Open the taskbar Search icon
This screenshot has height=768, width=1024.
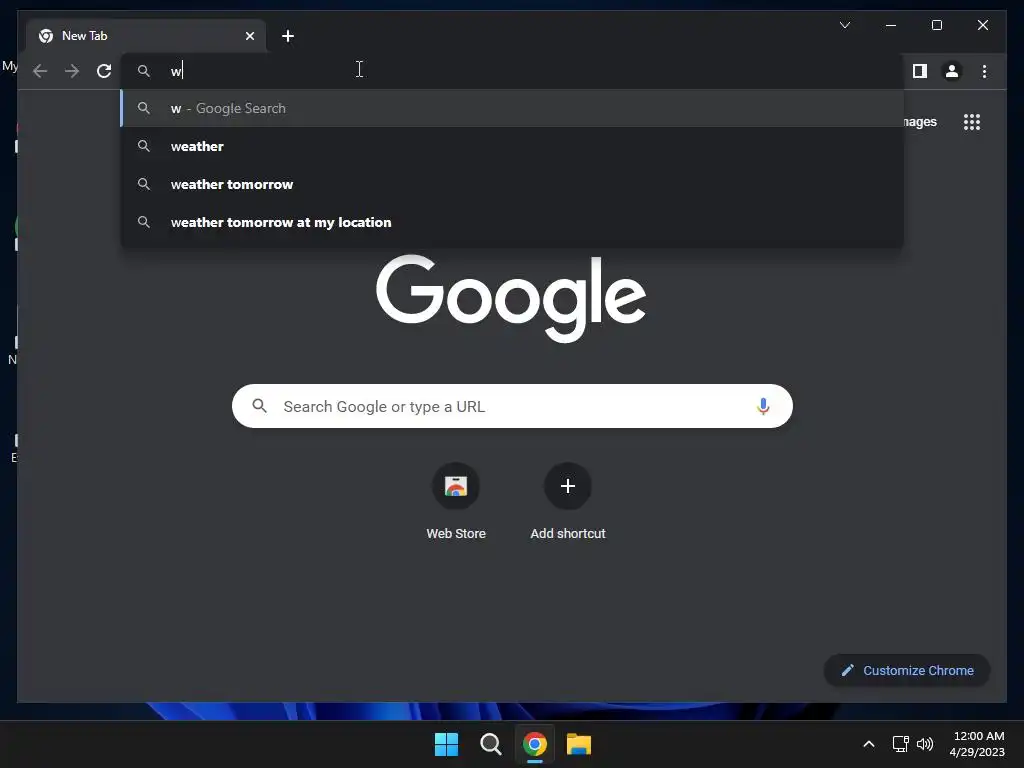click(490, 744)
